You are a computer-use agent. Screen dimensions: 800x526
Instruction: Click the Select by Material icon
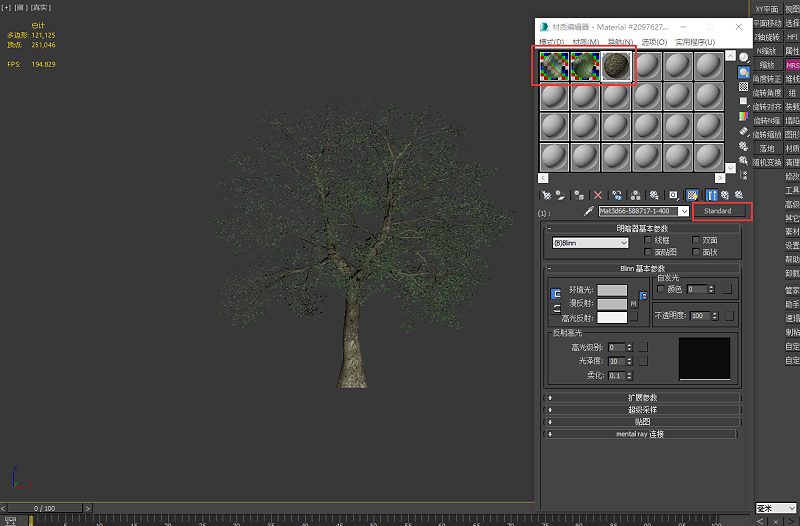pyautogui.click(x=744, y=160)
